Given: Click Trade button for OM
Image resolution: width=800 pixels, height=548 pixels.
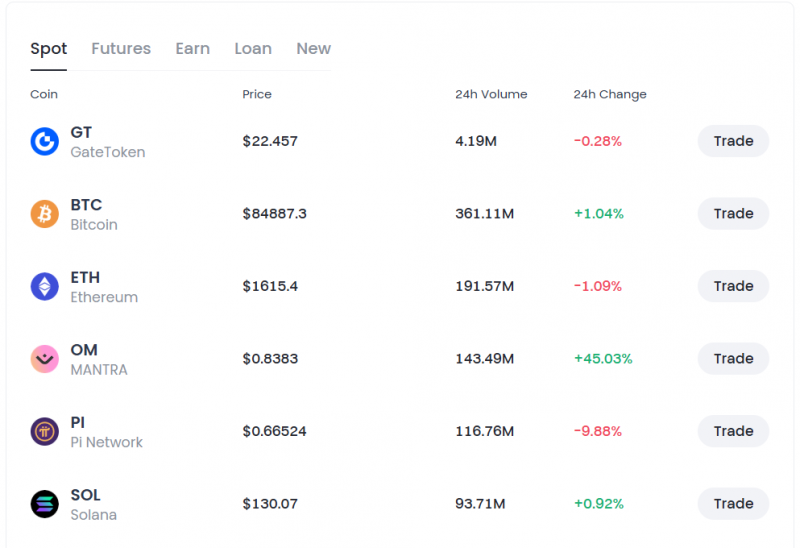Looking at the screenshot, I should click(733, 358).
